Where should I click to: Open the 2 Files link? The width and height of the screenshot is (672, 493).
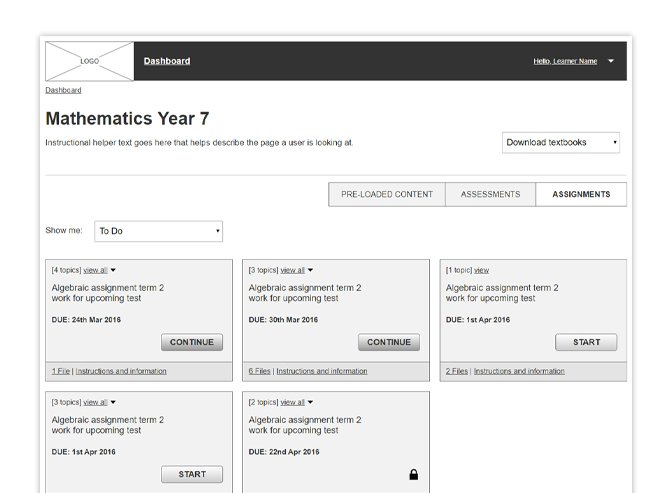456,371
